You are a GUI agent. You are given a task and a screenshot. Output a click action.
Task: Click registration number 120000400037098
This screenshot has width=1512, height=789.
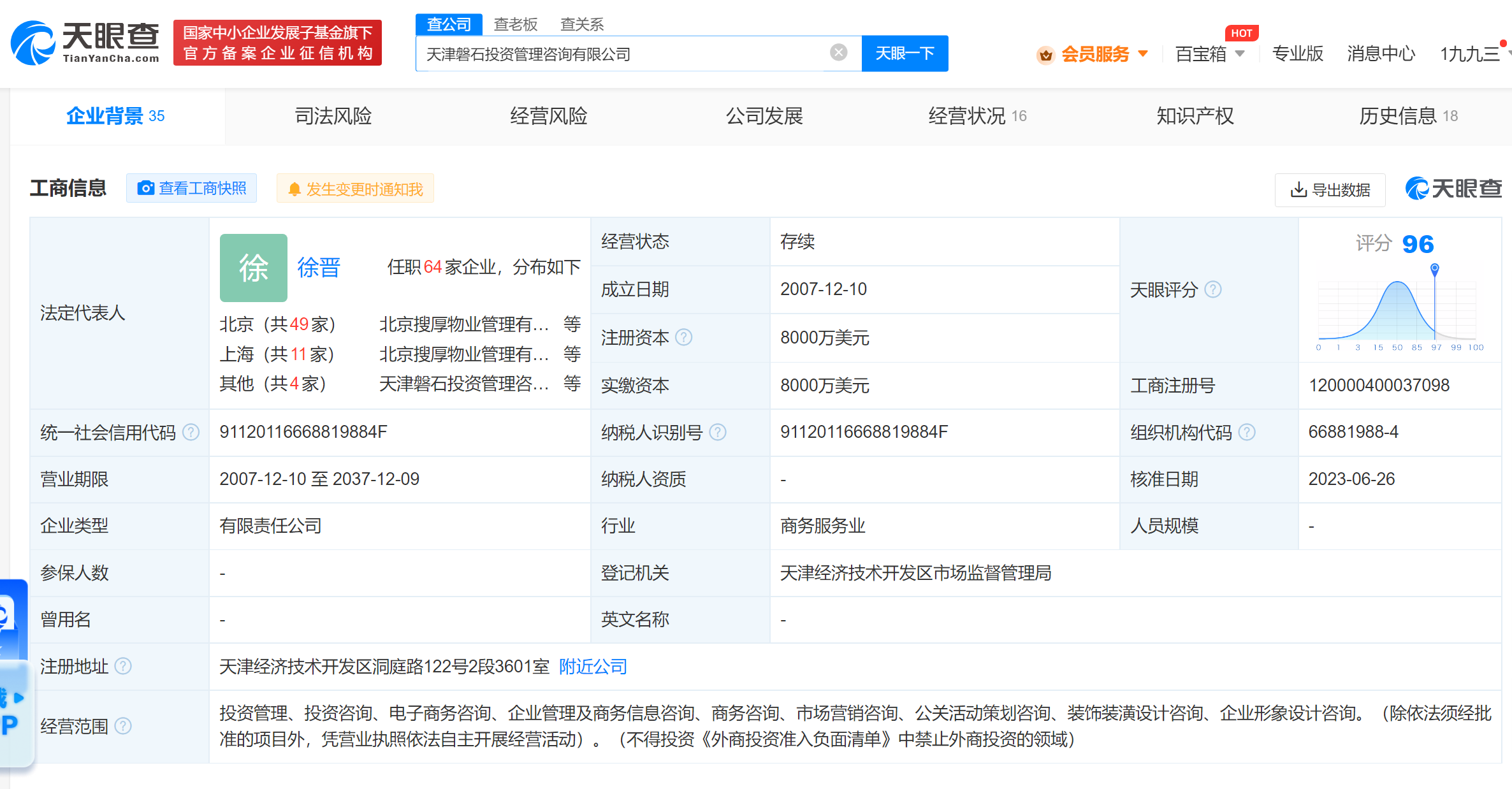point(1379,385)
